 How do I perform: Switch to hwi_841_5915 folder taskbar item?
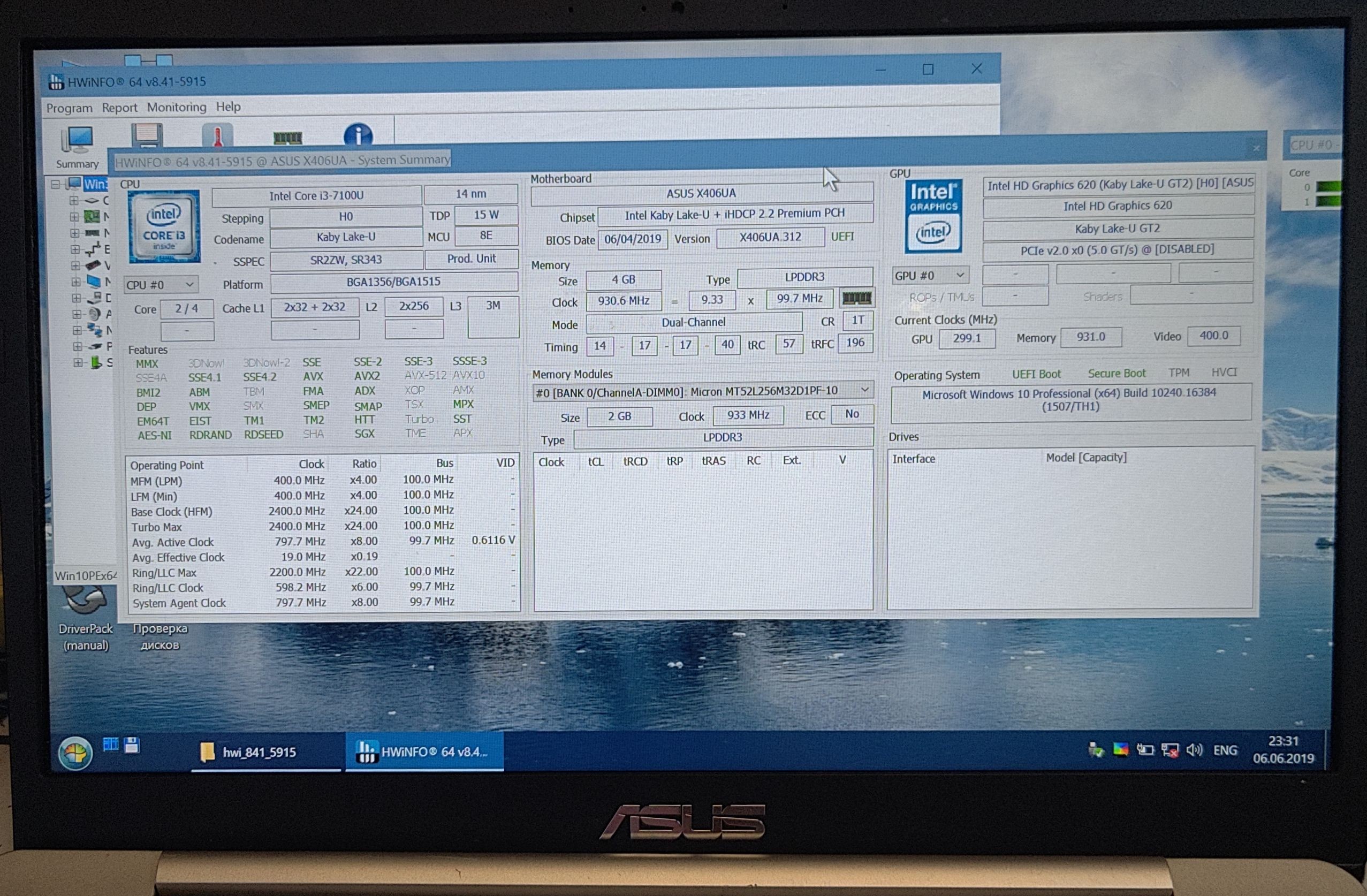(x=267, y=753)
